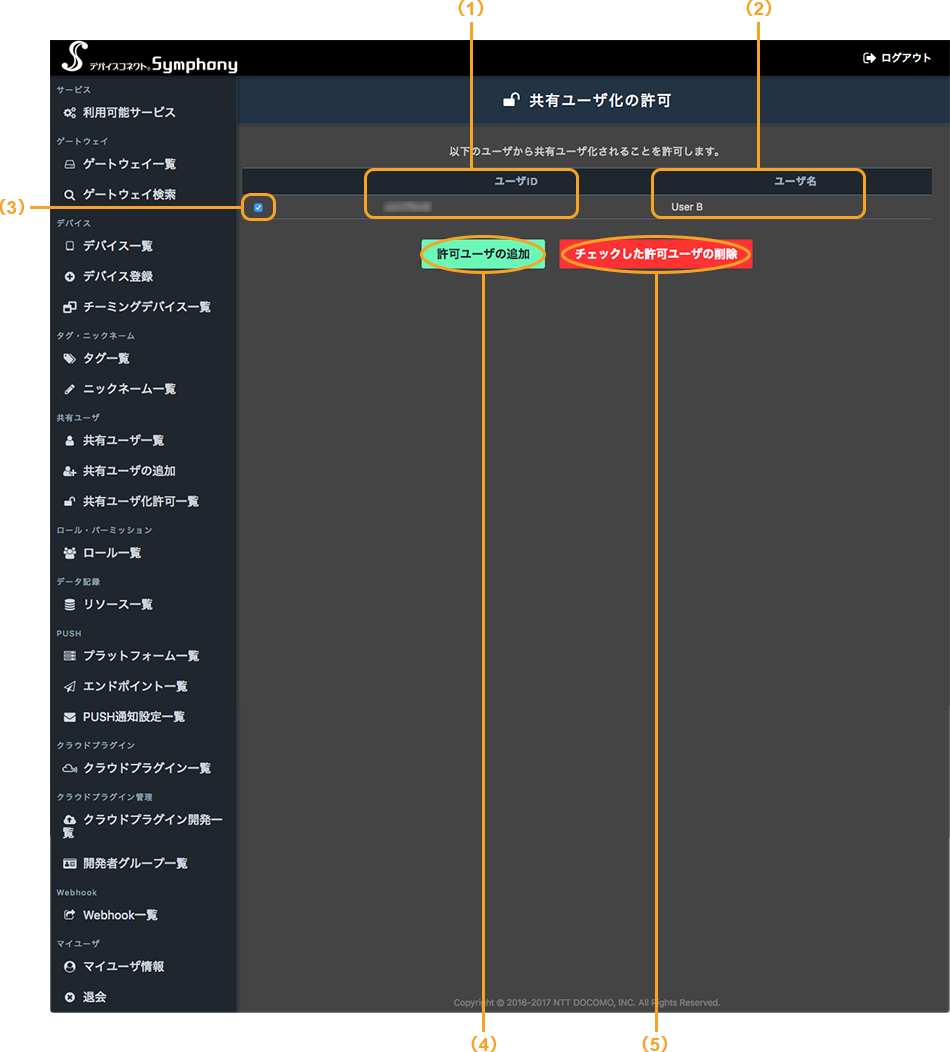The width and height of the screenshot is (950, 1052).
Task: Open チーミングデバイス一覧 menu item
Action: [x=146, y=307]
